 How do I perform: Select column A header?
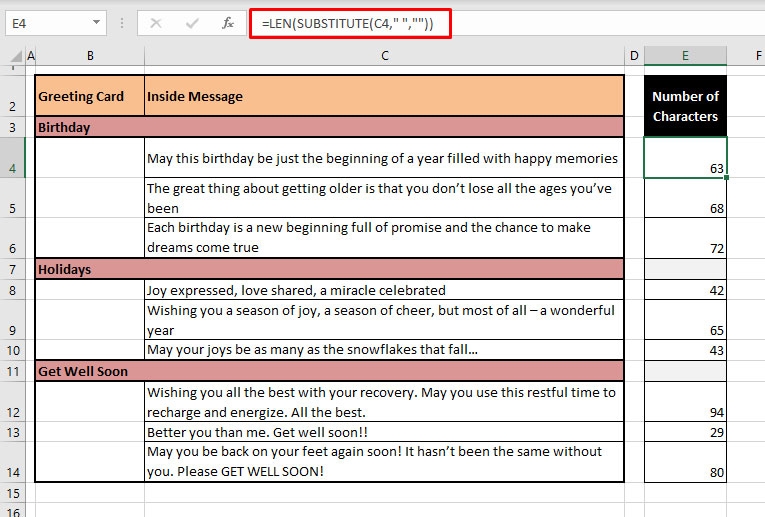click(x=31, y=56)
